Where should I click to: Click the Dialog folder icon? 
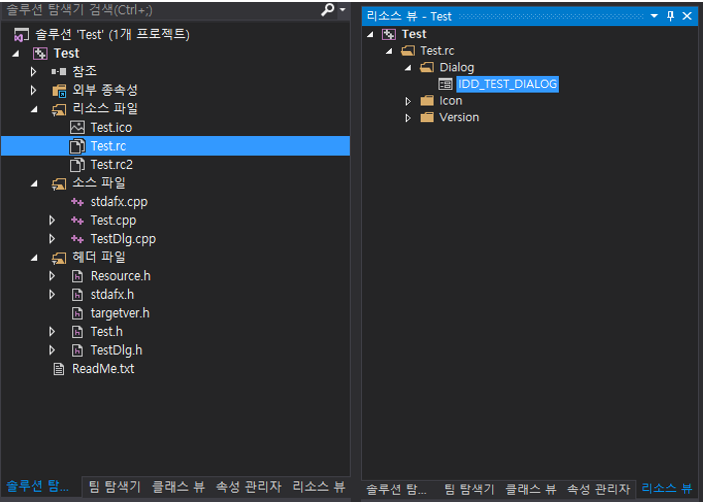click(427, 68)
